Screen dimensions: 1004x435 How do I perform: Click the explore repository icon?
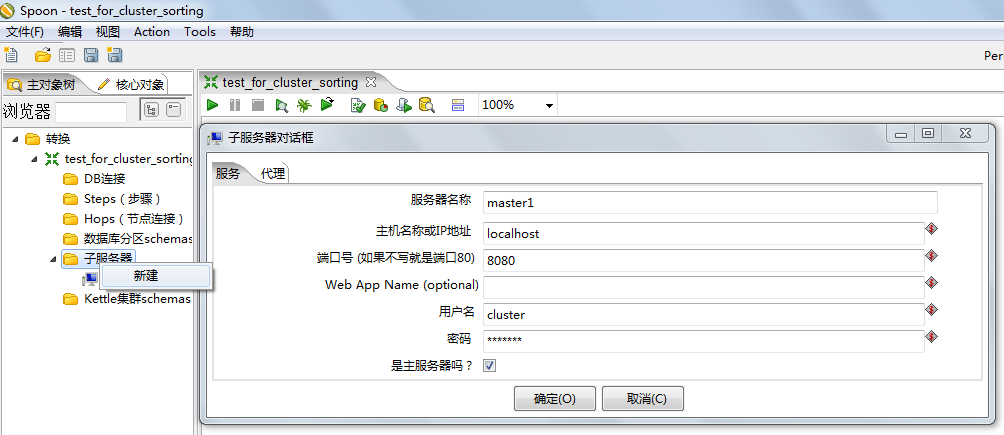click(67, 55)
